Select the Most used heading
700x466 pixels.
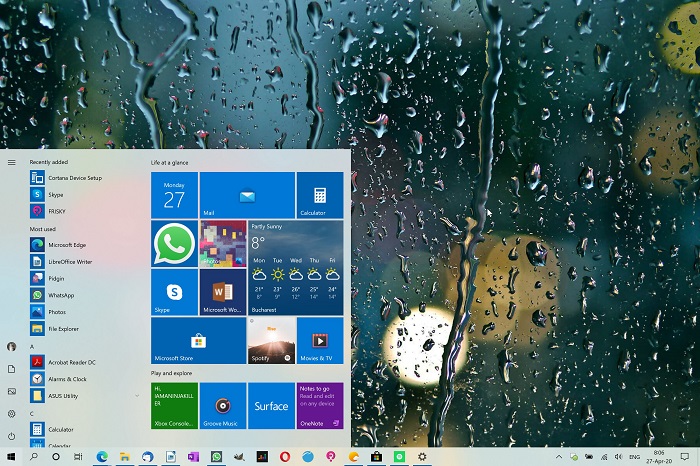pos(42,229)
